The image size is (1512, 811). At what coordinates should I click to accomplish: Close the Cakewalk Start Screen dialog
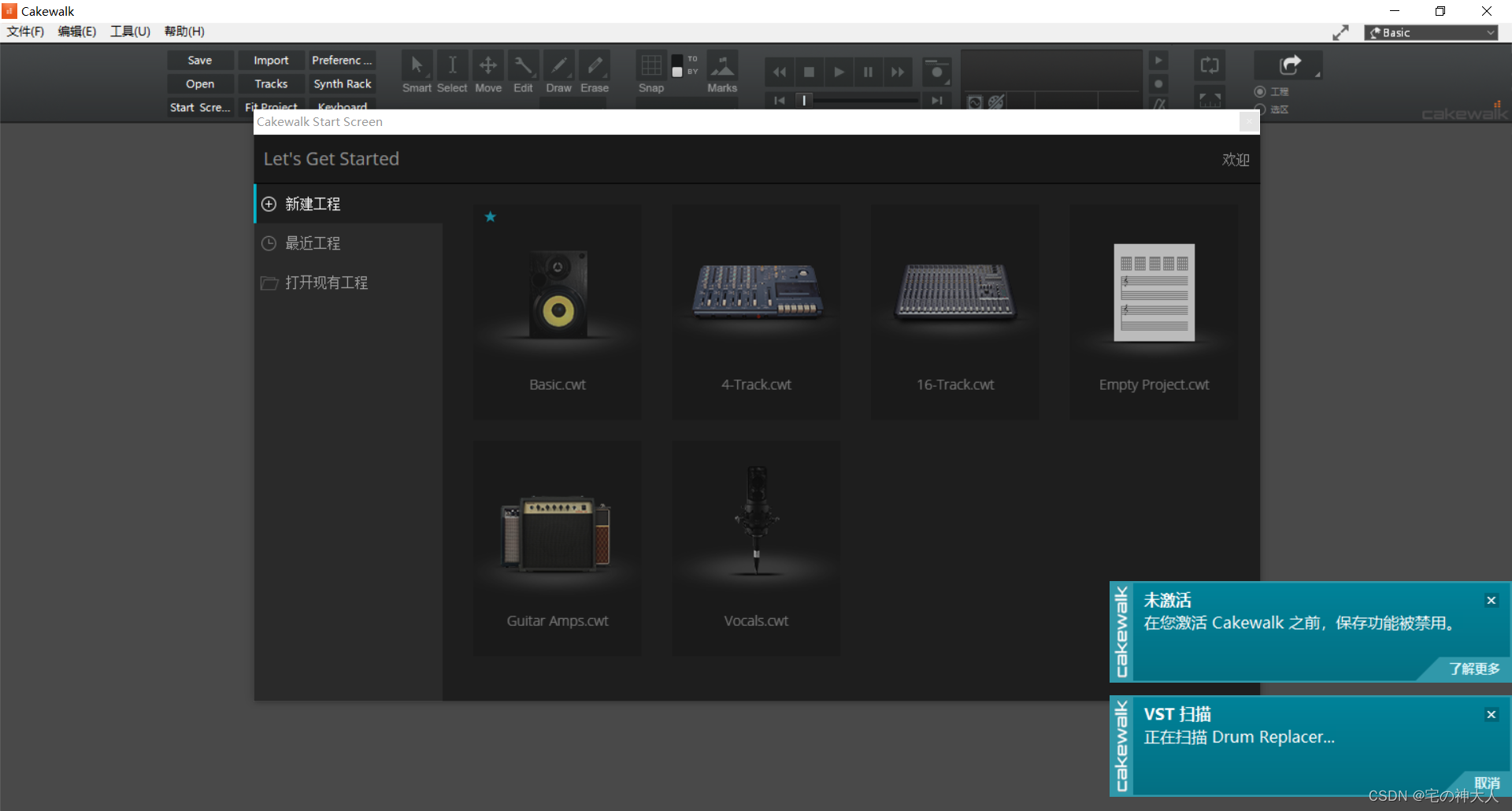click(1249, 121)
